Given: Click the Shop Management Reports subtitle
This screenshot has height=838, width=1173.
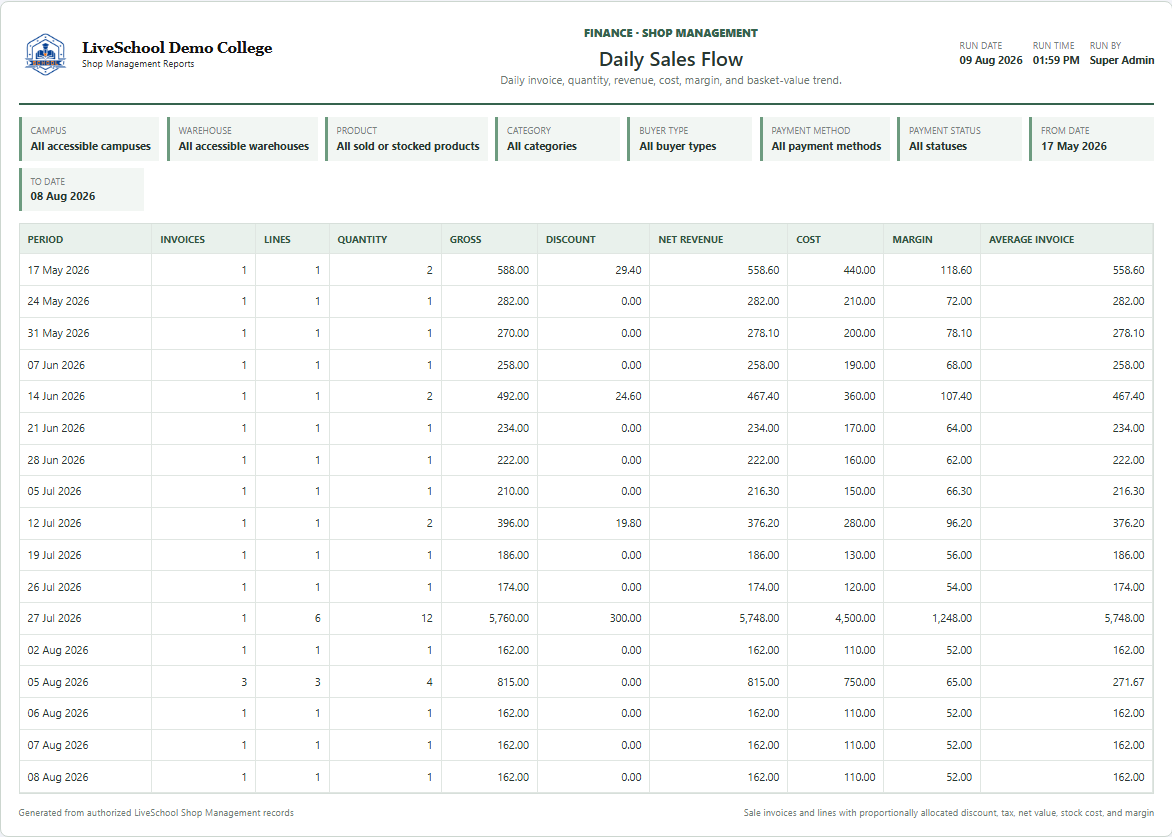Looking at the screenshot, I should (138, 64).
